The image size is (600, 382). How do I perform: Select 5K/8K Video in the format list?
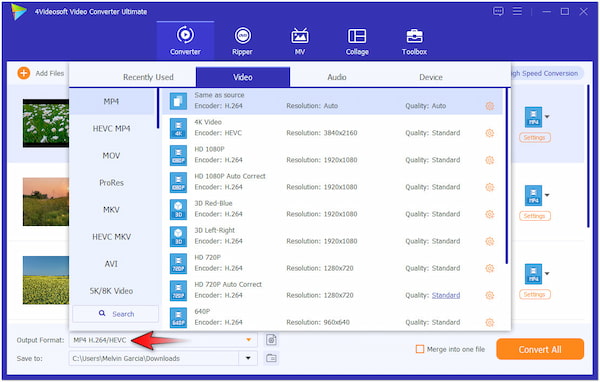point(111,291)
